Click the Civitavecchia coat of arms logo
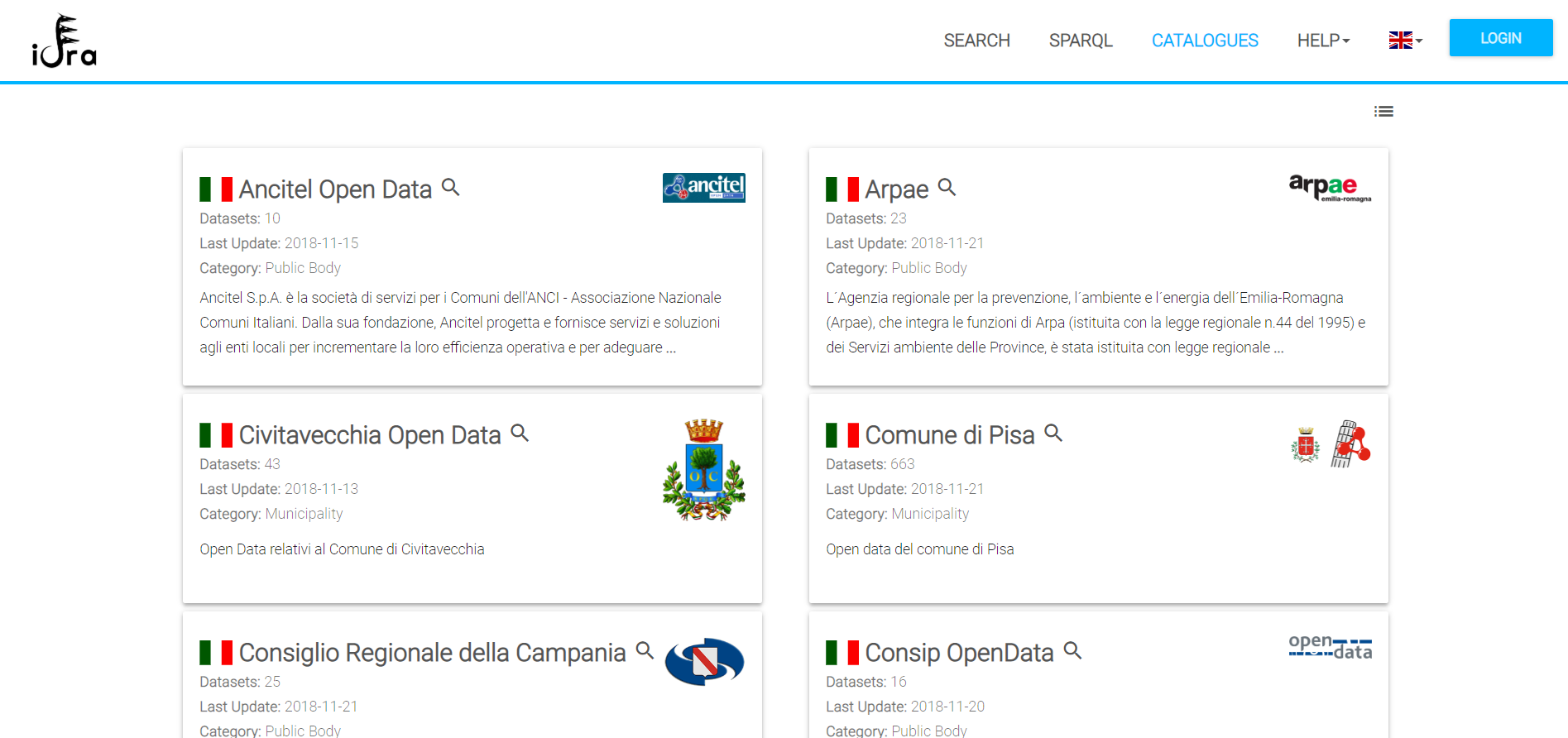The width and height of the screenshot is (1568, 738). click(703, 470)
